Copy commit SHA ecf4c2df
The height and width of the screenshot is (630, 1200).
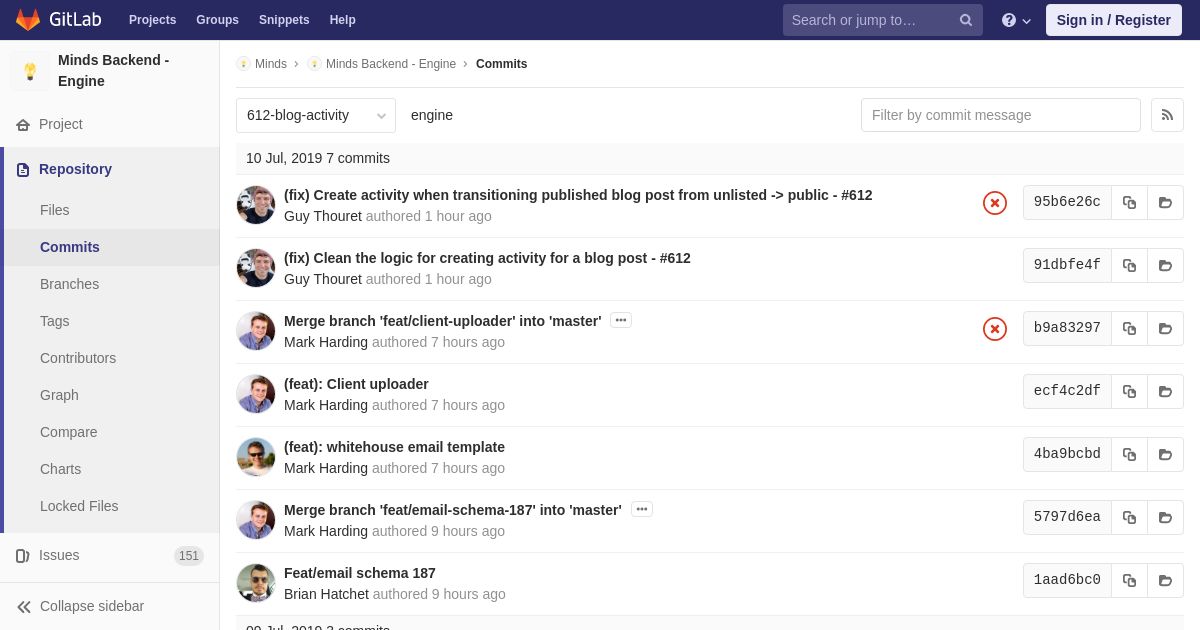pyautogui.click(x=1129, y=391)
